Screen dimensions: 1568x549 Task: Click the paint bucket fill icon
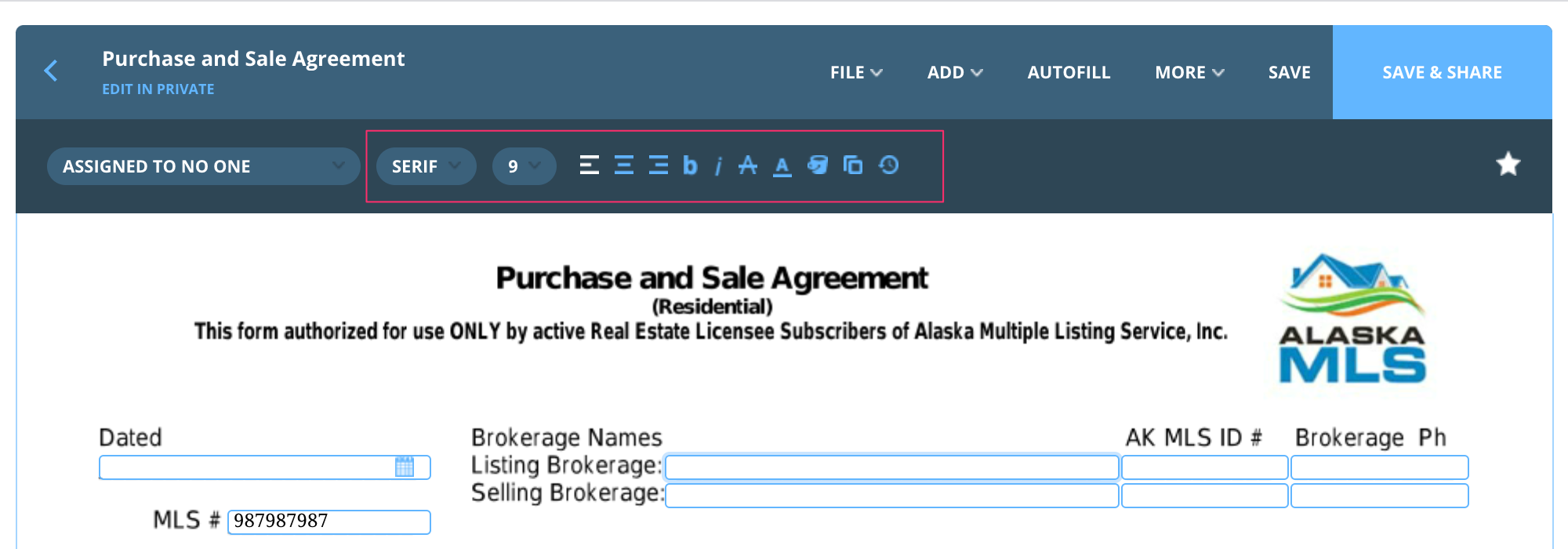[x=818, y=165]
